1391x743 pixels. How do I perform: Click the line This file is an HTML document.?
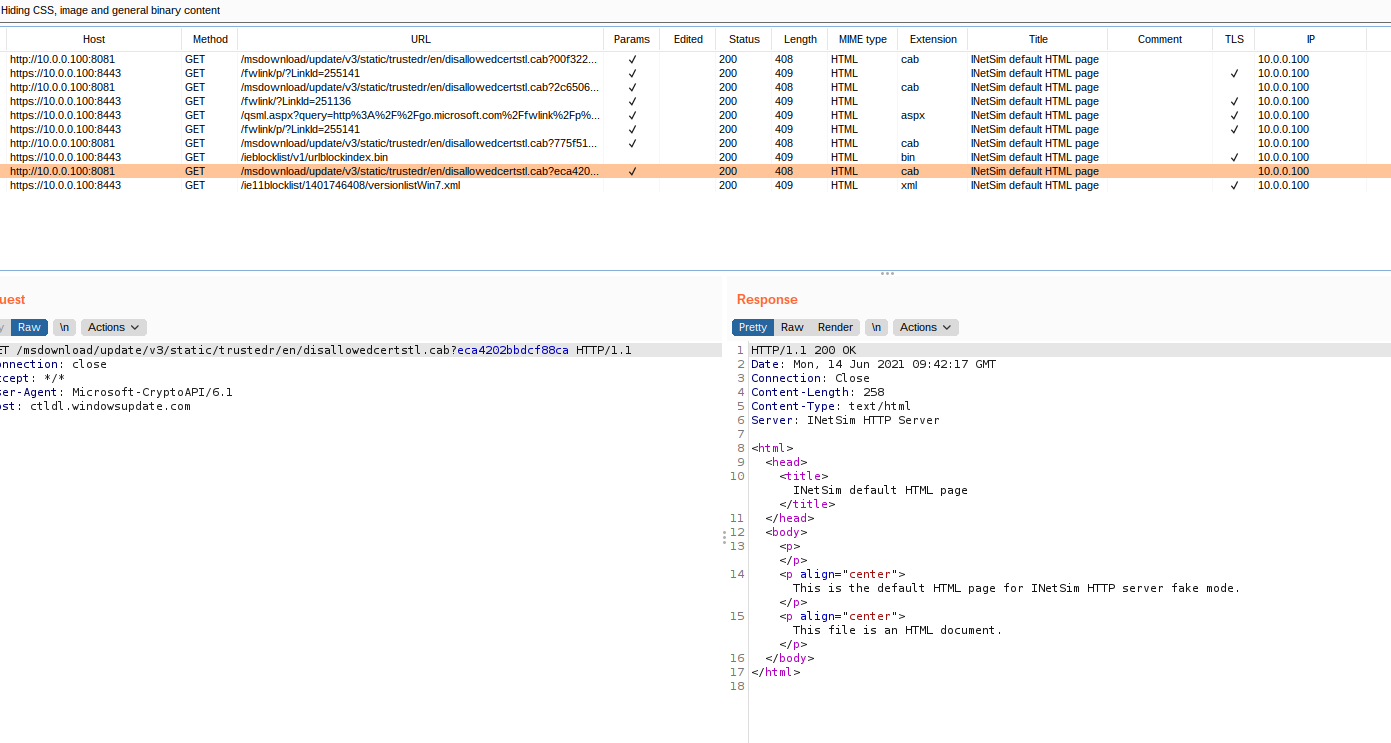(x=897, y=630)
